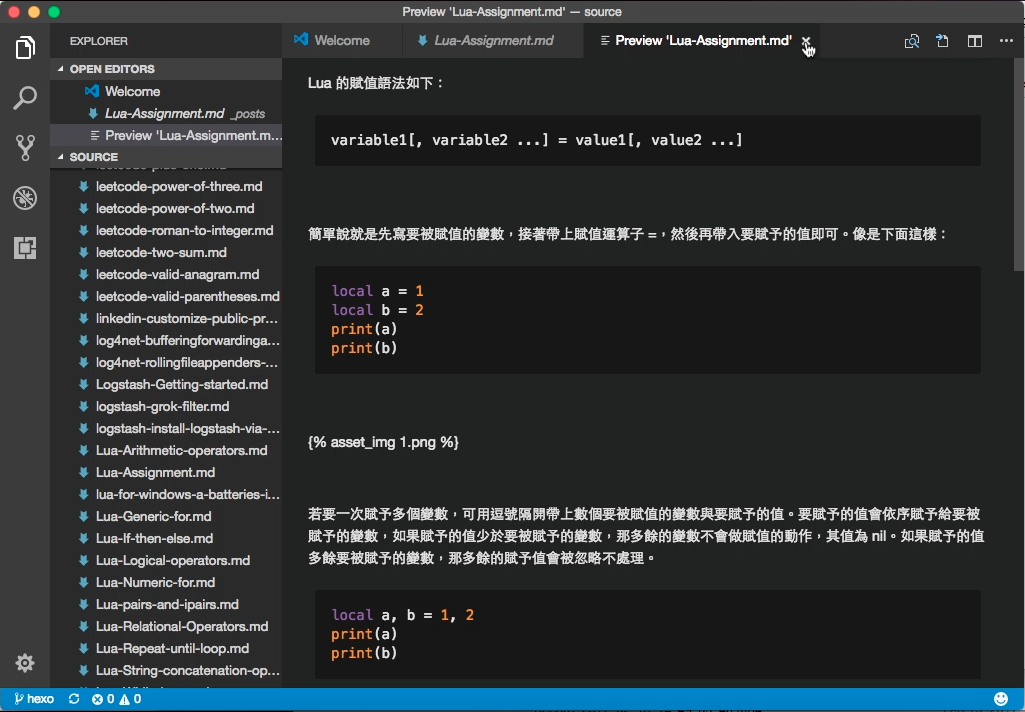
Task: Click the 'local a, b = 1, 2' code line
Action: pos(403,615)
